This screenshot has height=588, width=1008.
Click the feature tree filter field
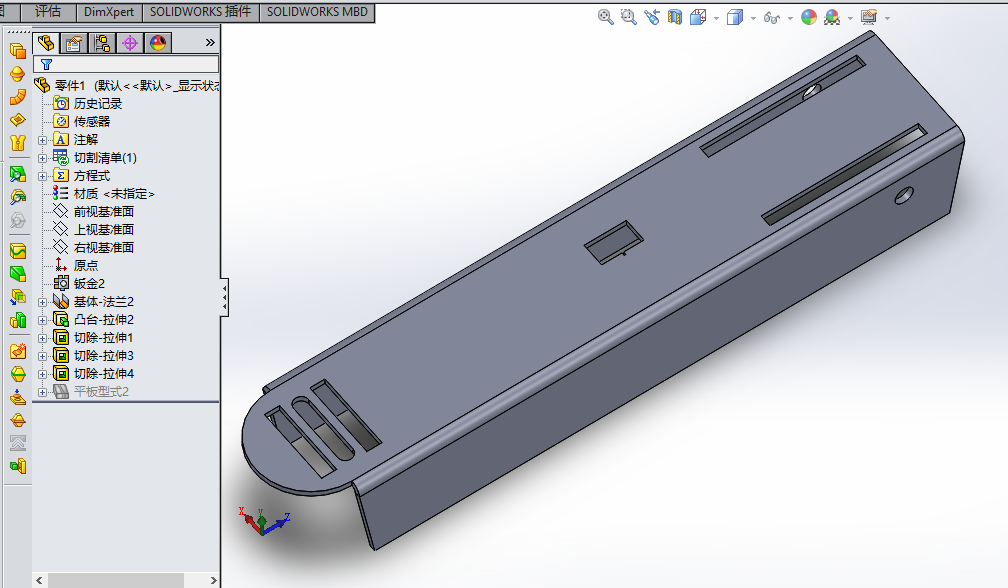click(126, 64)
